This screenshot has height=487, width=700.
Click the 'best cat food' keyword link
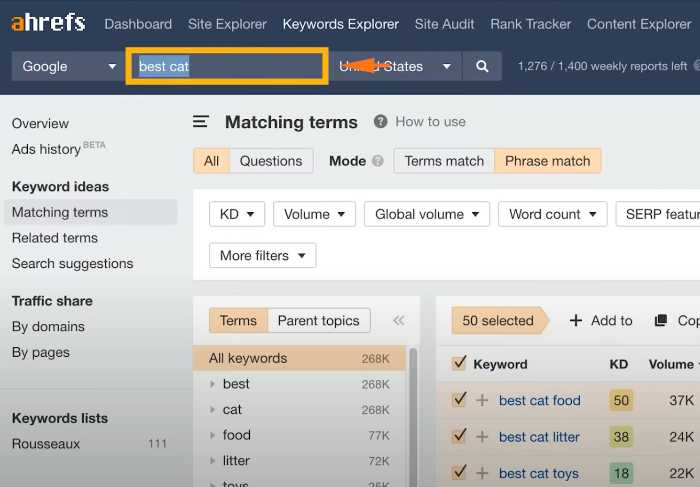pyautogui.click(x=540, y=400)
